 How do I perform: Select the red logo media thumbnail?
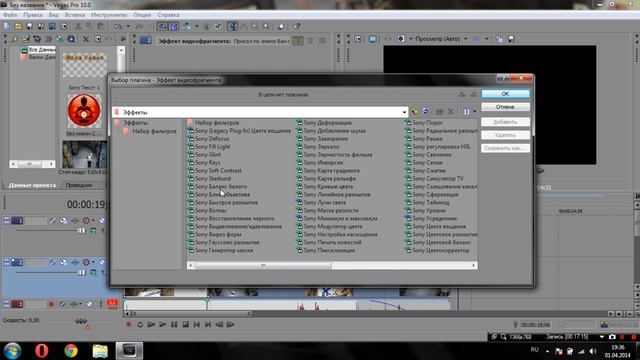coord(84,111)
